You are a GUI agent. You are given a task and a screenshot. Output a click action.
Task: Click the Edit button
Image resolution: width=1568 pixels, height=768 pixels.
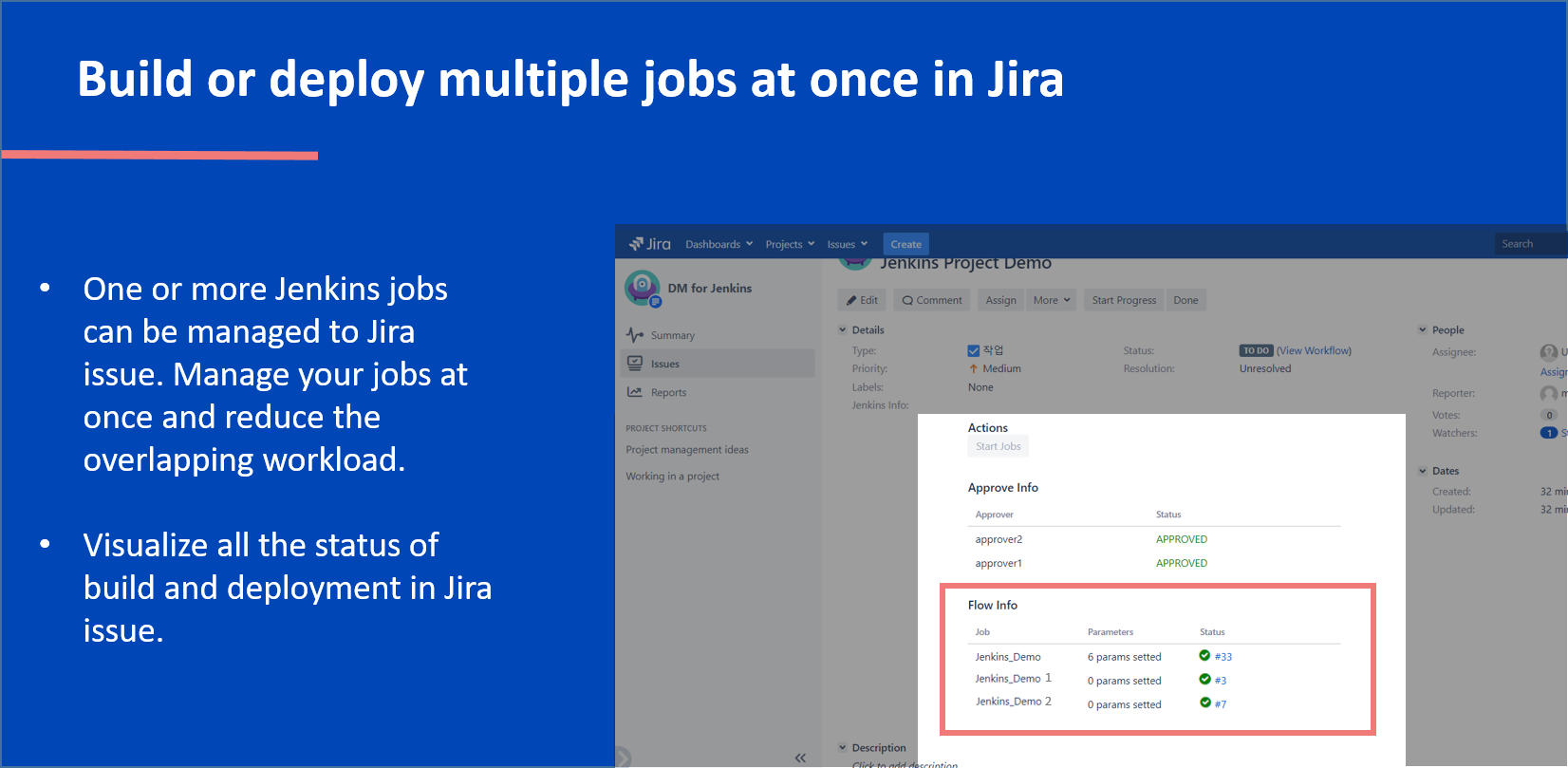point(862,300)
